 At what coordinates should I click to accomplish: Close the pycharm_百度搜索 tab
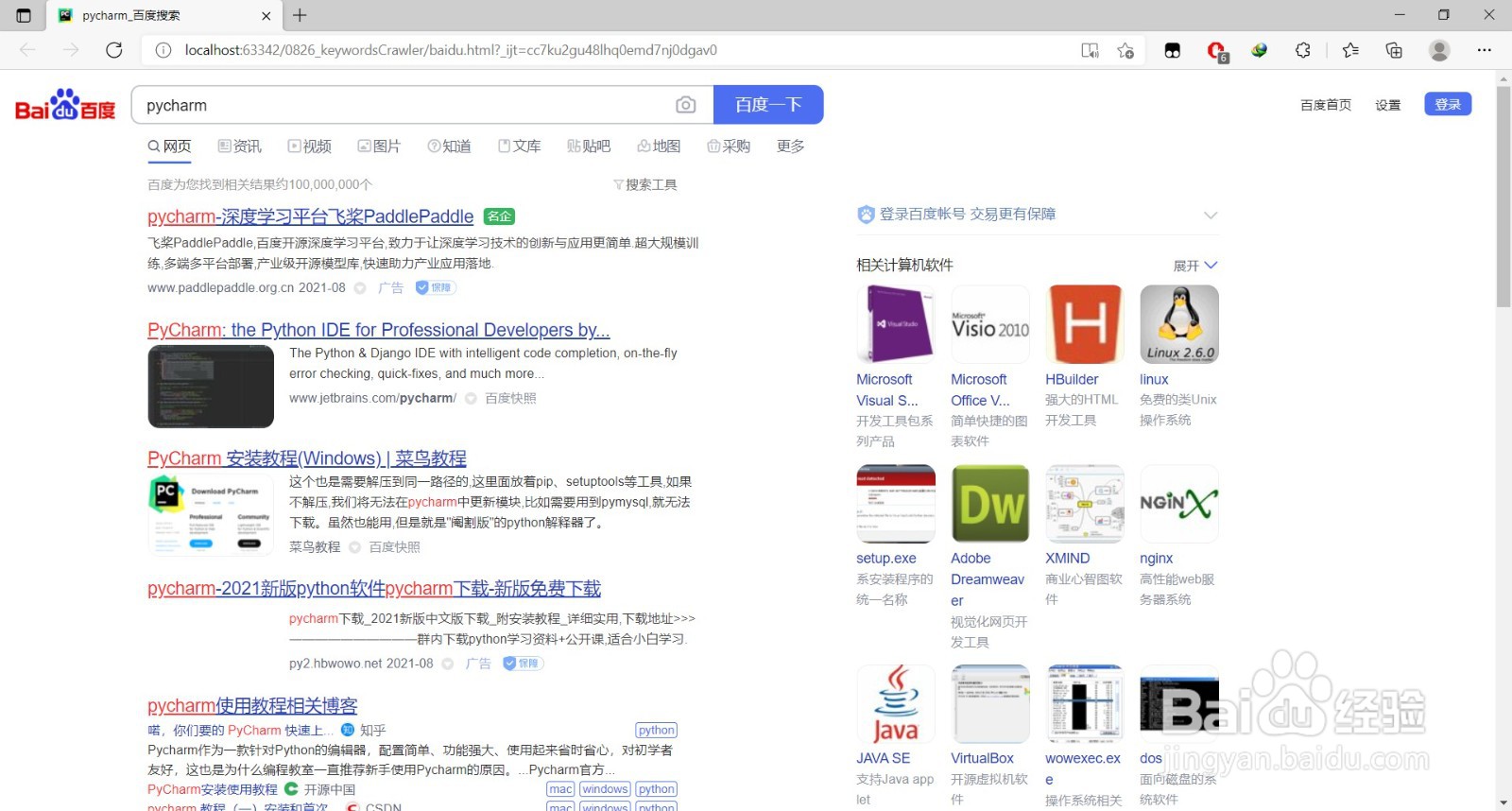[266, 15]
